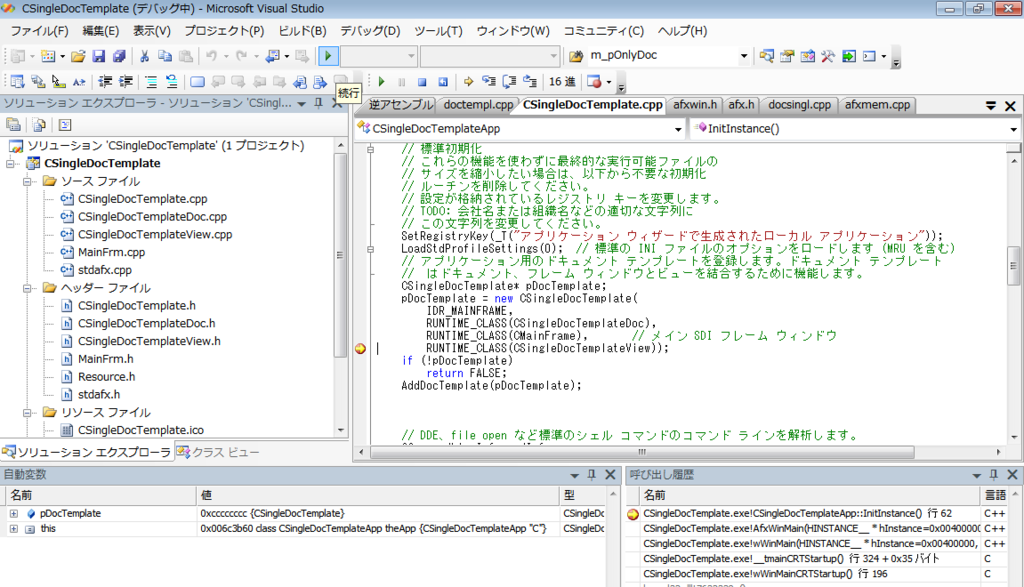Open the Toolbox hammer-and-wrench icon

(828, 56)
